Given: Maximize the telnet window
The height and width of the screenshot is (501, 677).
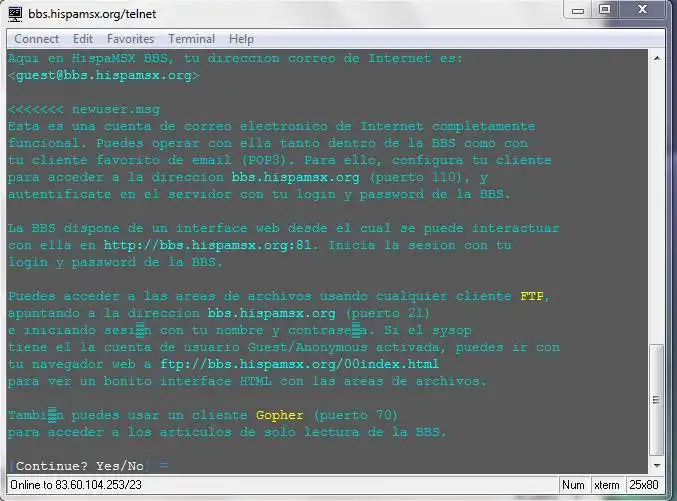Looking at the screenshot, I should point(605,10).
